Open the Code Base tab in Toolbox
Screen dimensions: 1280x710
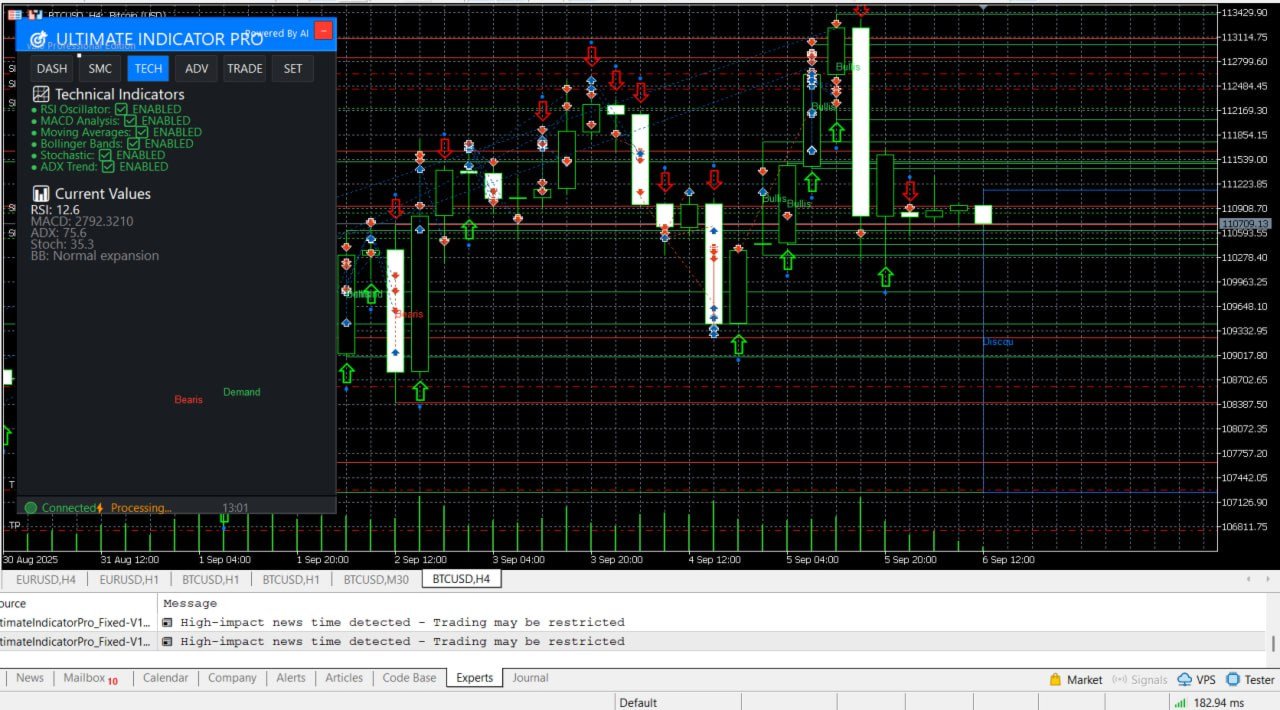pos(409,678)
